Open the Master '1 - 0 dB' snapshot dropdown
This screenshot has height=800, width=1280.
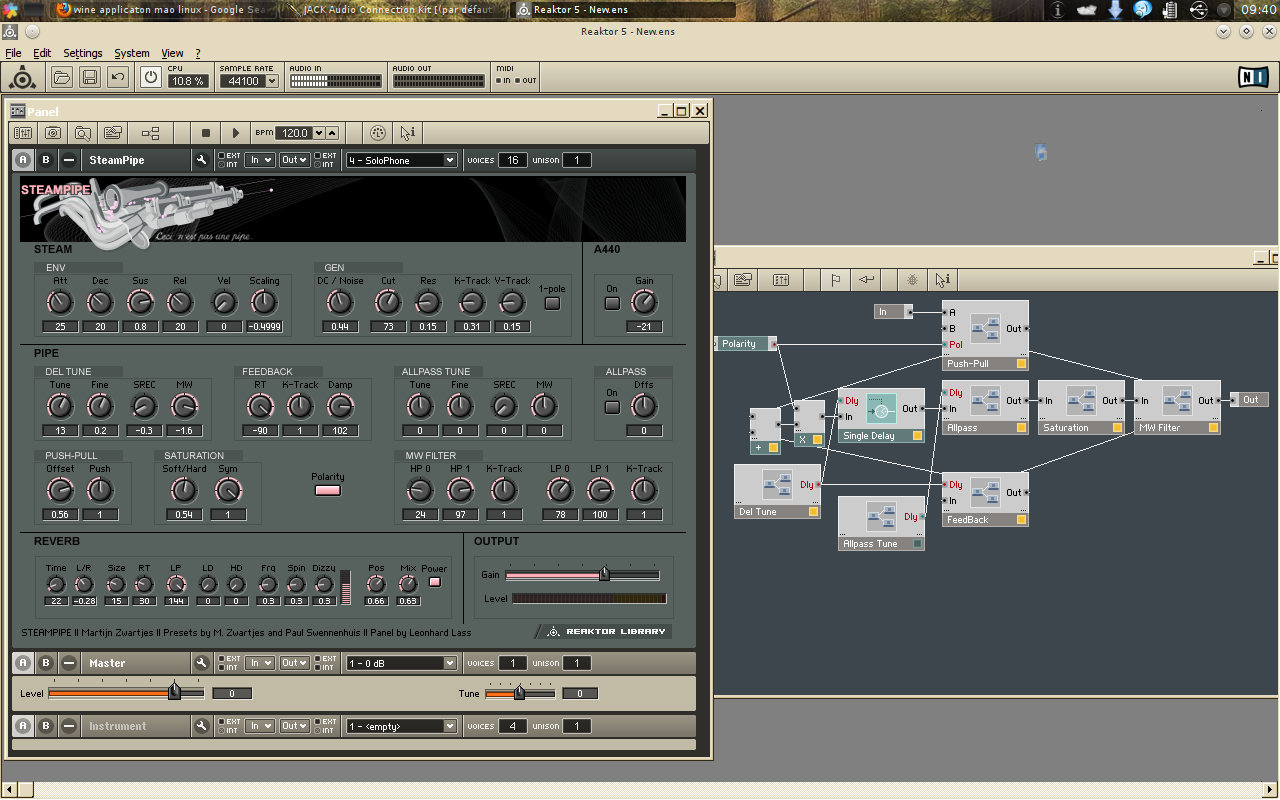(401, 663)
